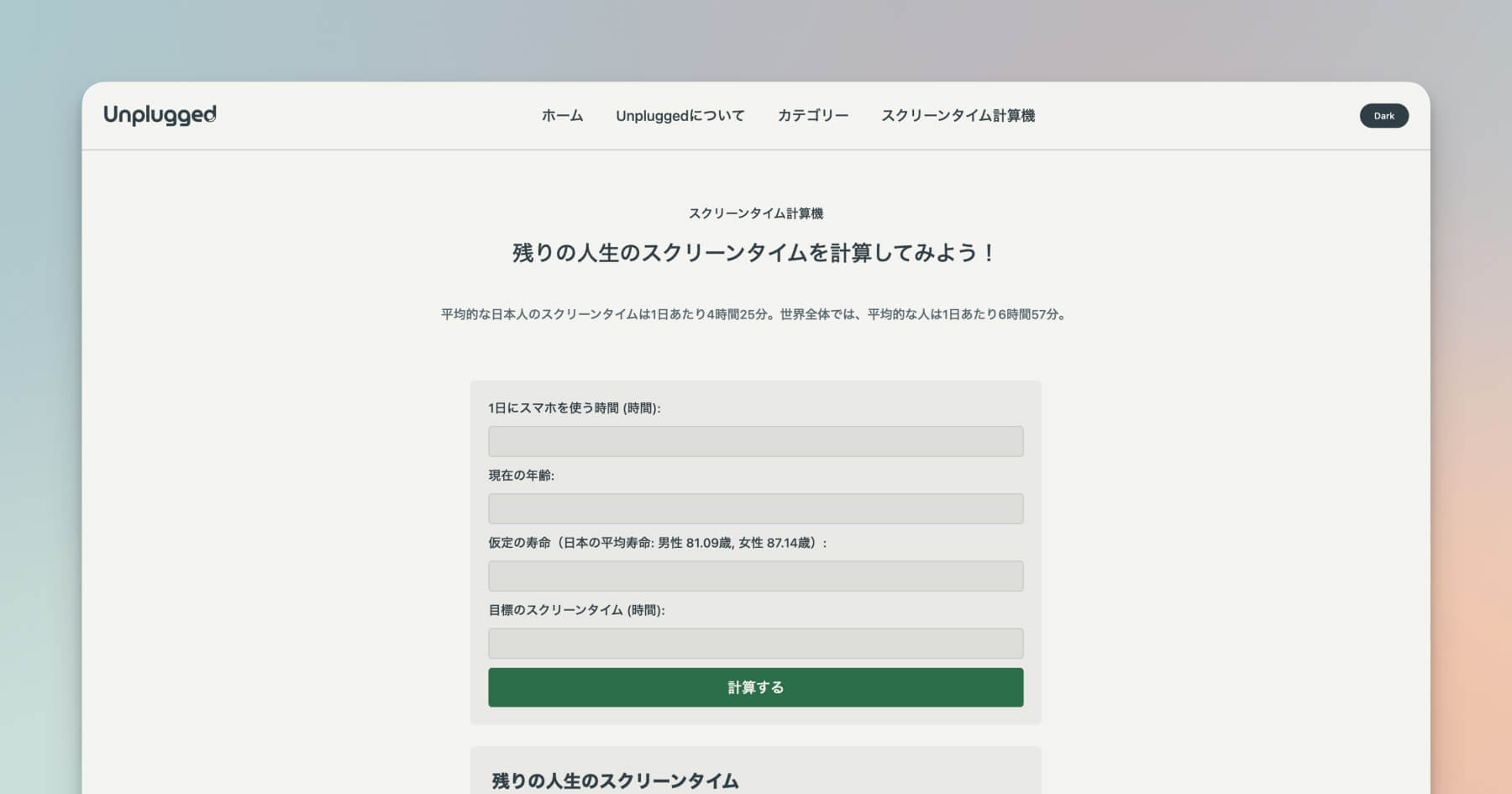Open the Unpluggedについて nav link
This screenshot has width=1512, height=794.
click(x=680, y=116)
